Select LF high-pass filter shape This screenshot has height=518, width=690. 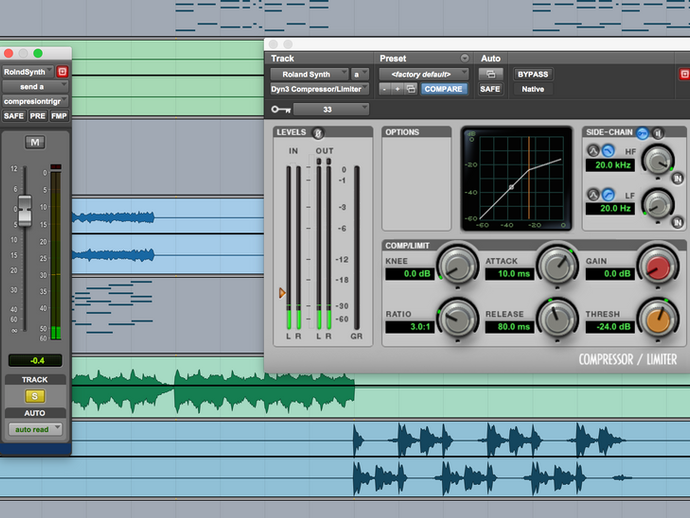[608, 194]
